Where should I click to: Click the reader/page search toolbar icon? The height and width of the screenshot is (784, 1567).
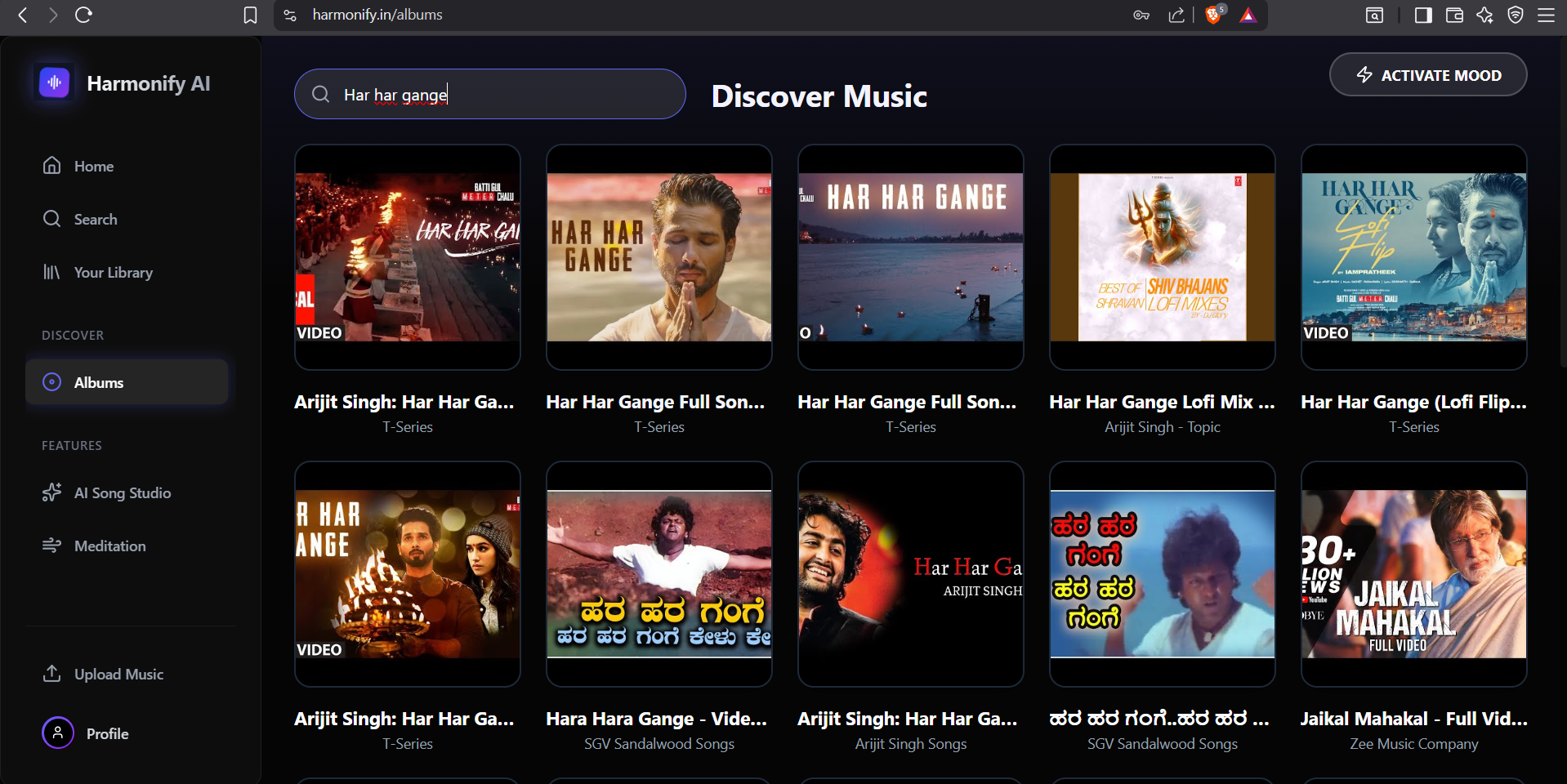[1375, 15]
